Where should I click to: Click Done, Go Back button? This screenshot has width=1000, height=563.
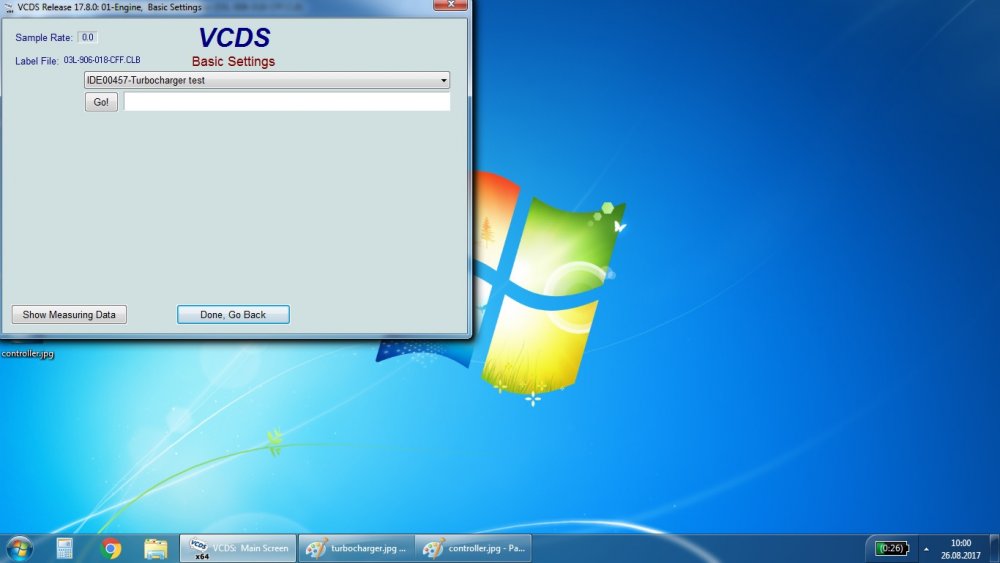[233, 314]
